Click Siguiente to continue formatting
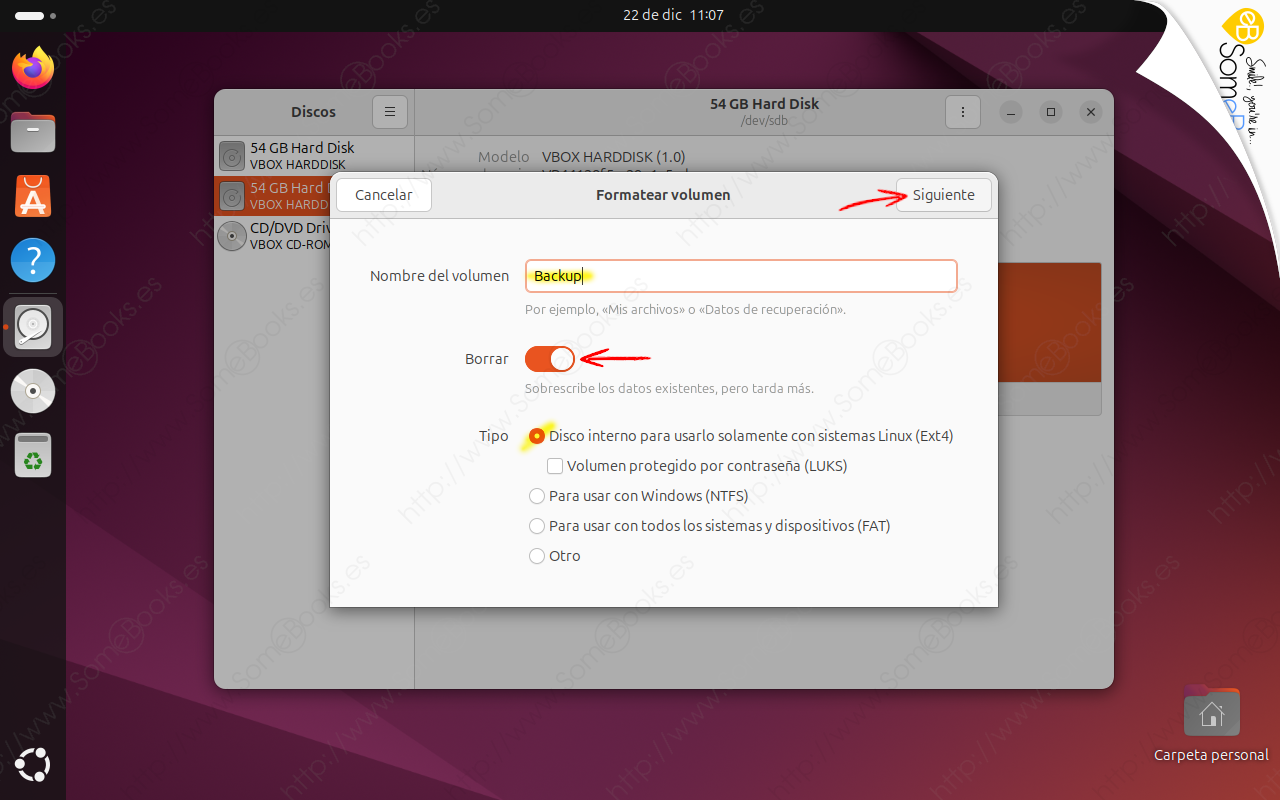Screen dimensions: 1280x800 coord(943,195)
